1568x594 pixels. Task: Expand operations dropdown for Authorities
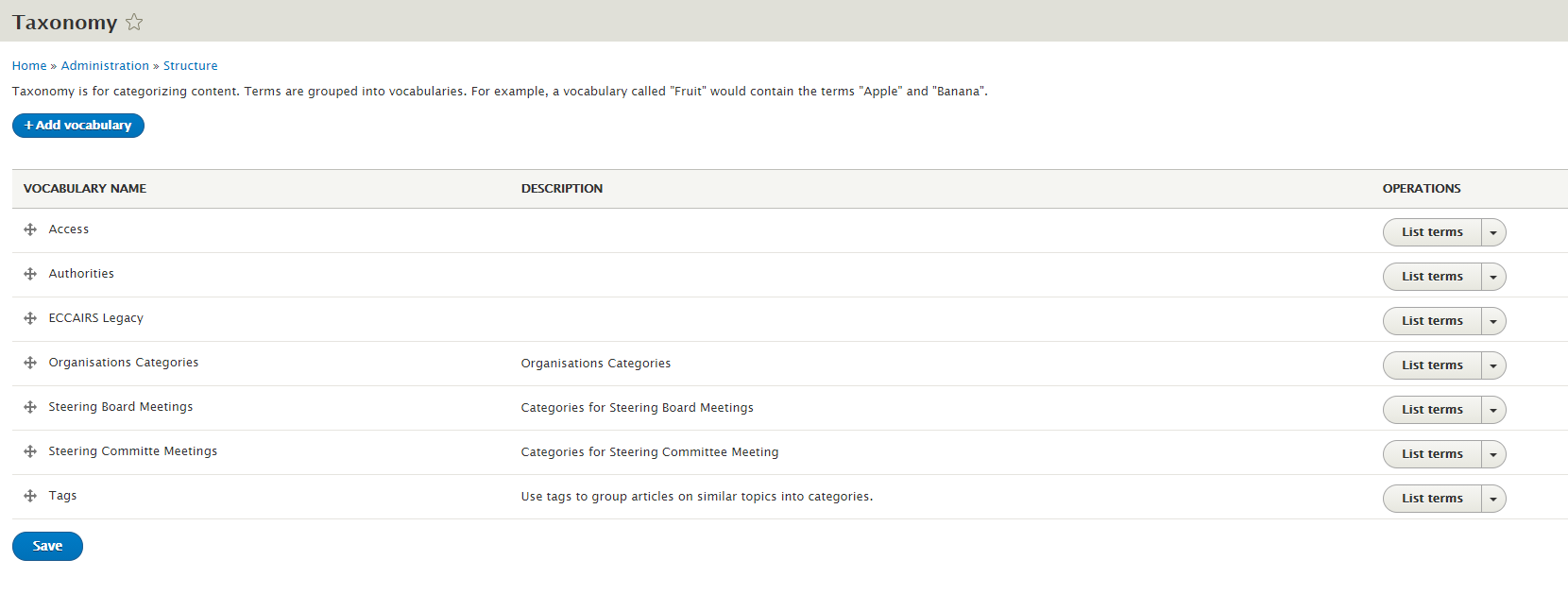pyautogui.click(x=1493, y=277)
